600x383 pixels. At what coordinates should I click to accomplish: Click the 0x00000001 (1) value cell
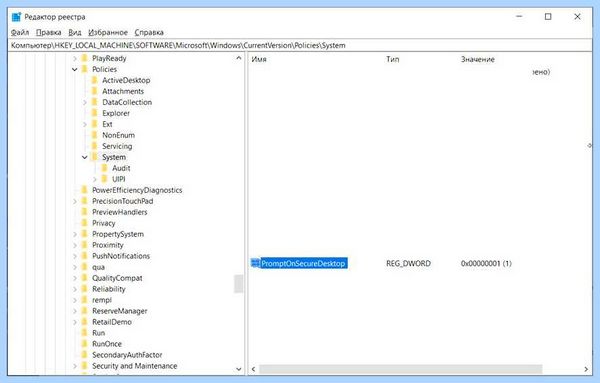tap(486, 264)
